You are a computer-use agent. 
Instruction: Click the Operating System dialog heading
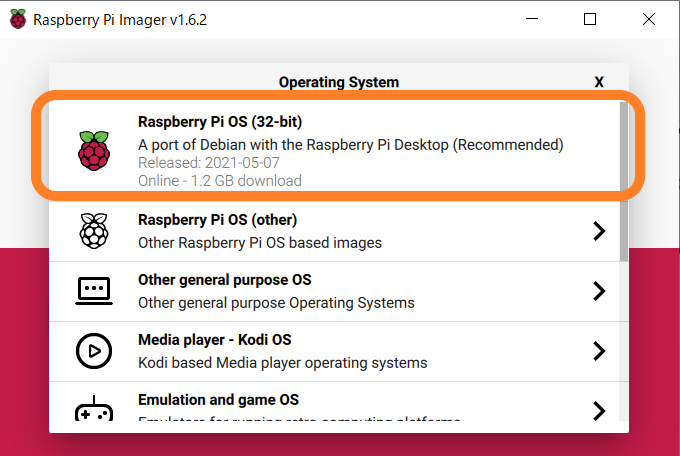coord(338,82)
